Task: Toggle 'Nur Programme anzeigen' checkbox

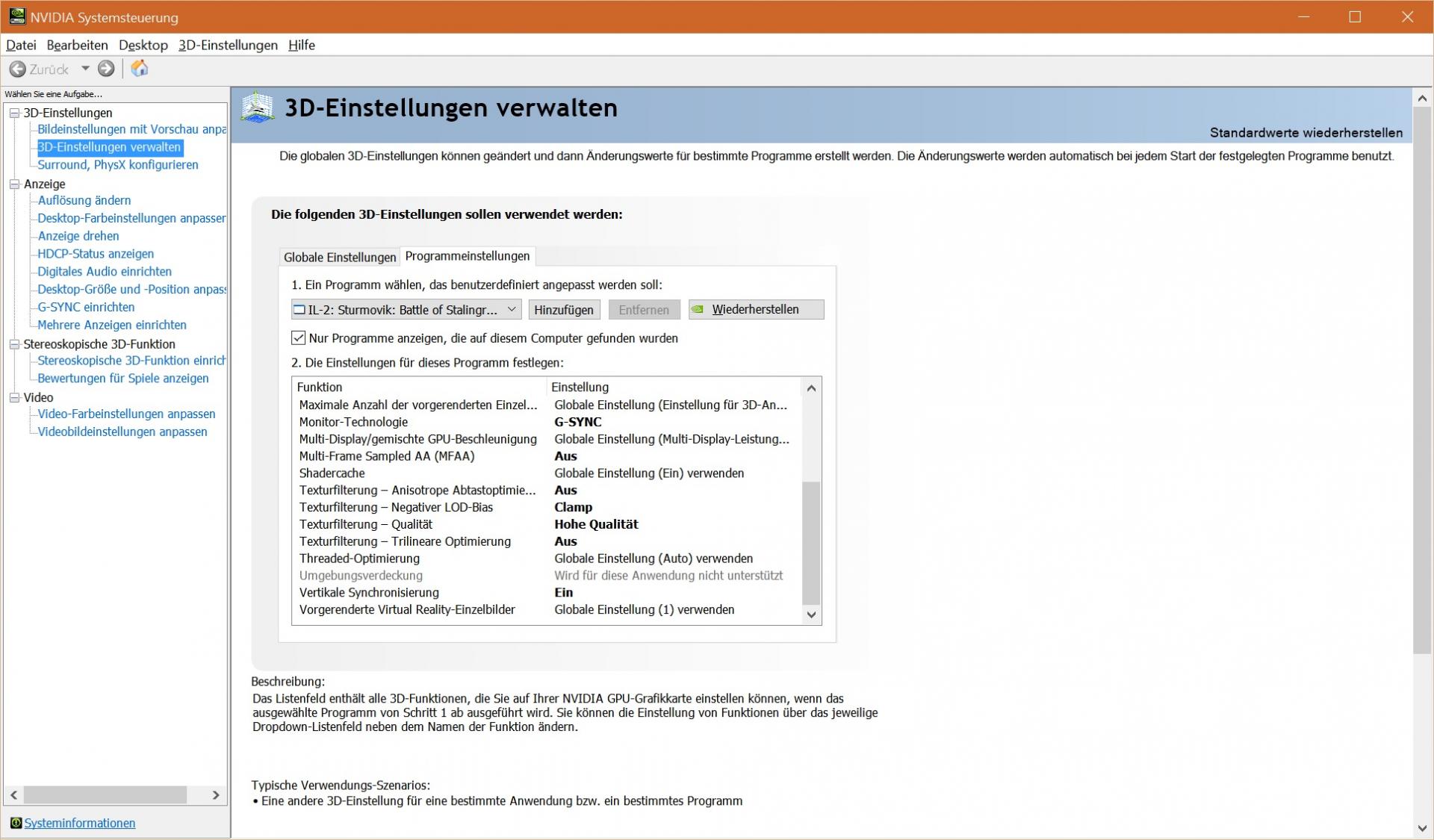Action: (299, 338)
